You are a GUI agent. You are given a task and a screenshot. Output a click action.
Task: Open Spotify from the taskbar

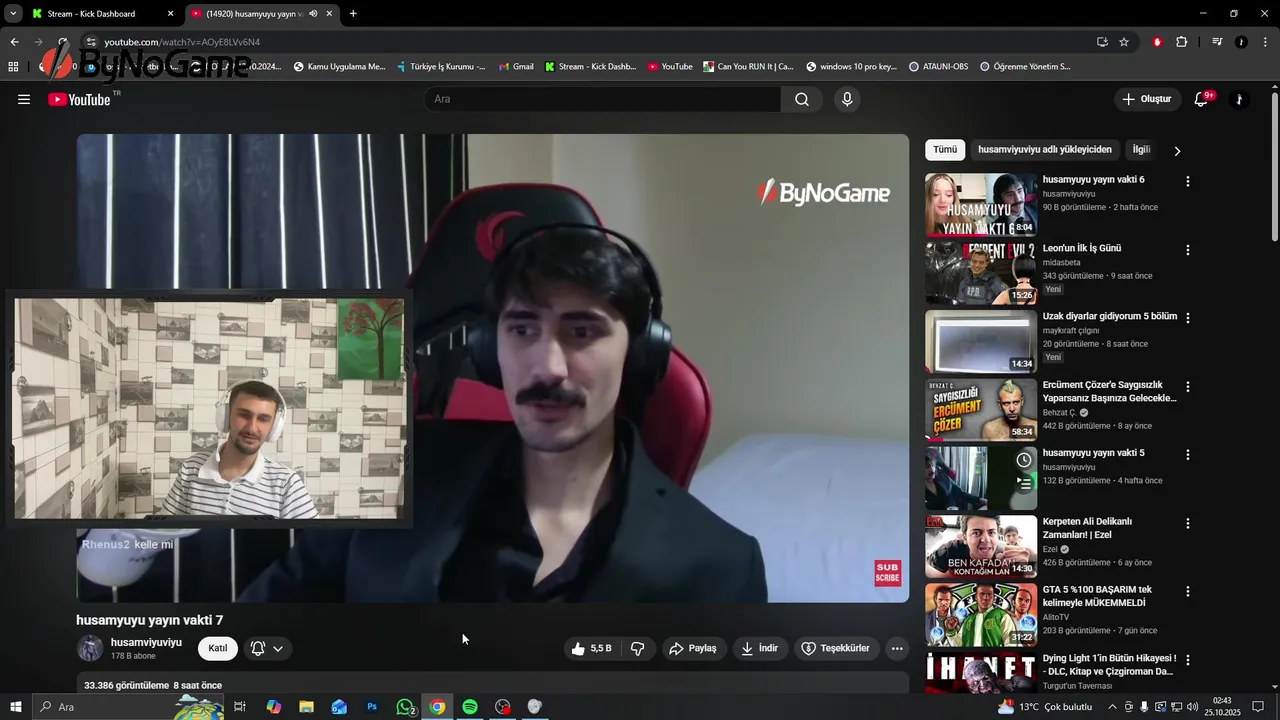tap(470, 707)
